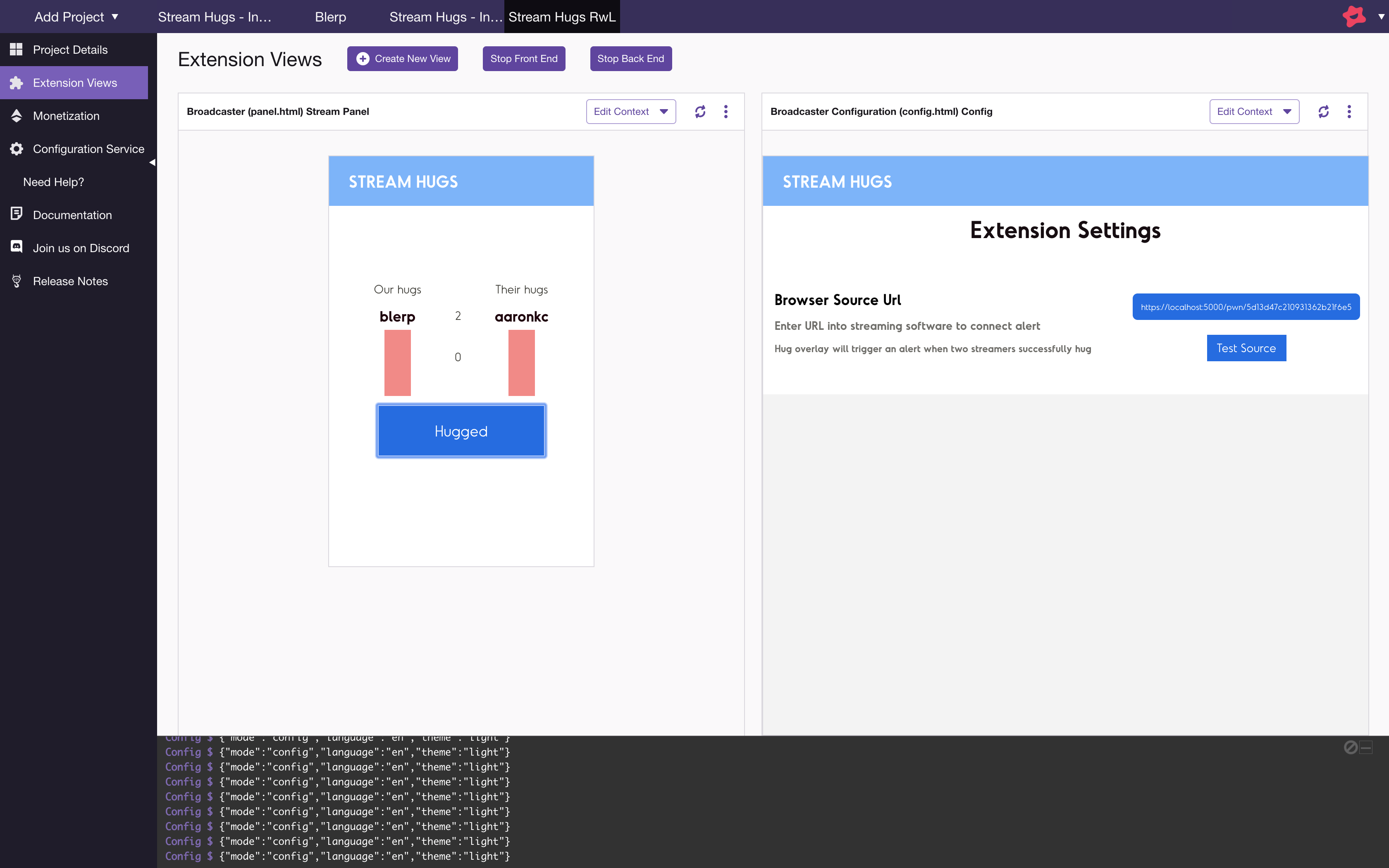This screenshot has height=868, width=1389.
Task: Click Stop Front End button
Action: pos(523,59)
